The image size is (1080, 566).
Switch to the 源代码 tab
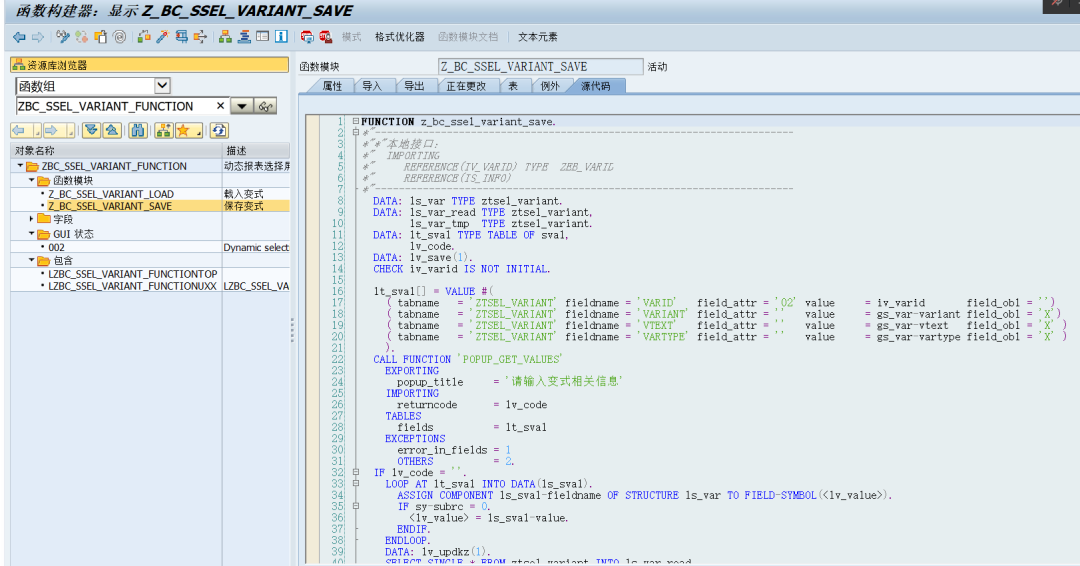click(x=596, y=86)
